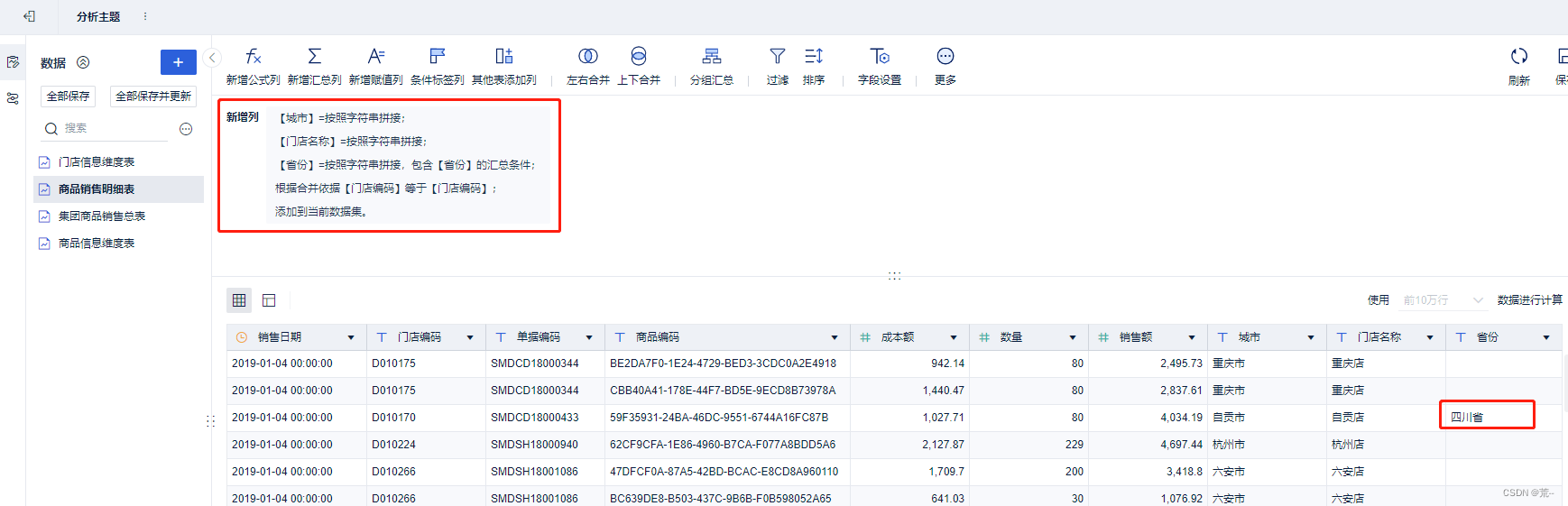Click the more options icon beside the search box
This screenshot has height=506, width=1568.
[x=186, y=129]
